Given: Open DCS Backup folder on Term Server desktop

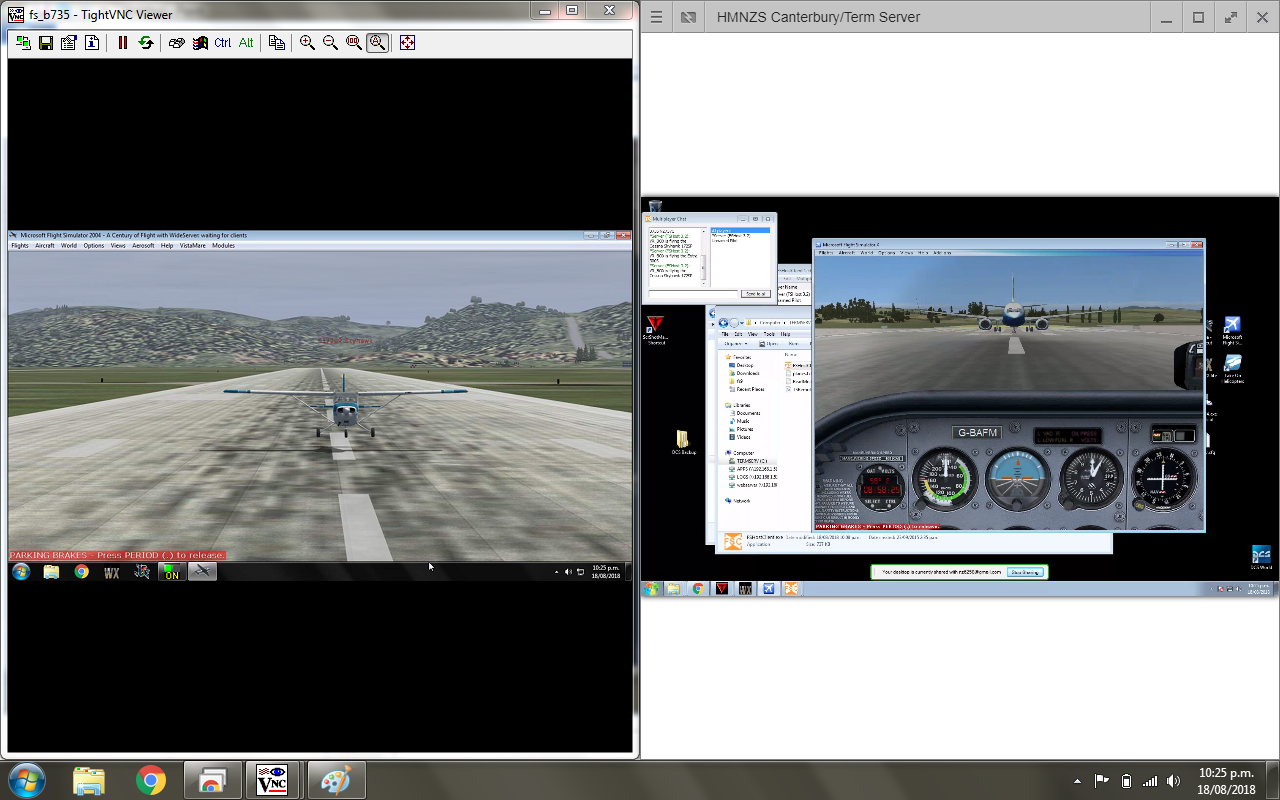Looking at the screenshot, I should (683, 442).
